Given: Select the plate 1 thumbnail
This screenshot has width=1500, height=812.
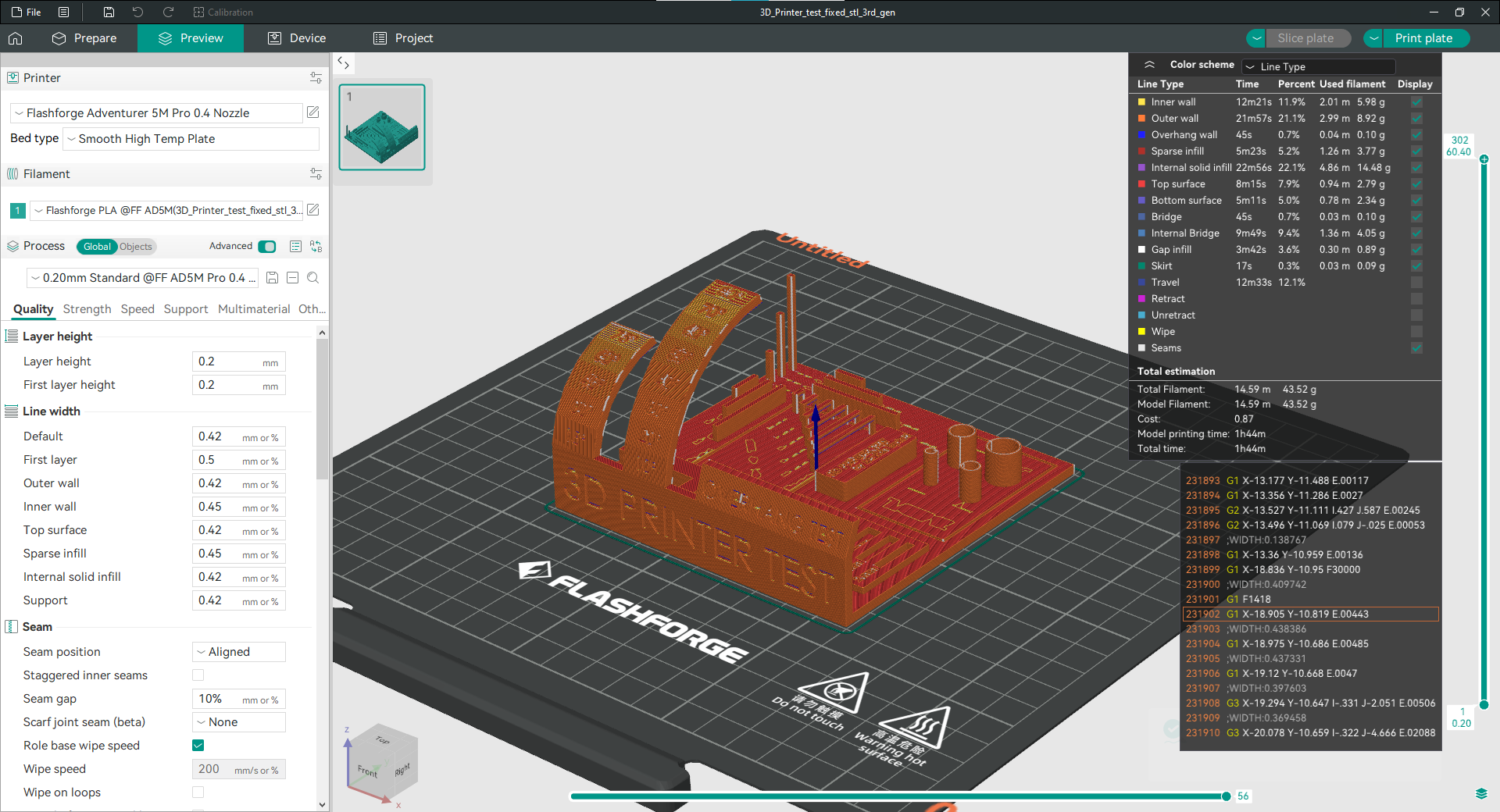Looking at the screenshot, I should pyautogui.click(x=382, y=127).
